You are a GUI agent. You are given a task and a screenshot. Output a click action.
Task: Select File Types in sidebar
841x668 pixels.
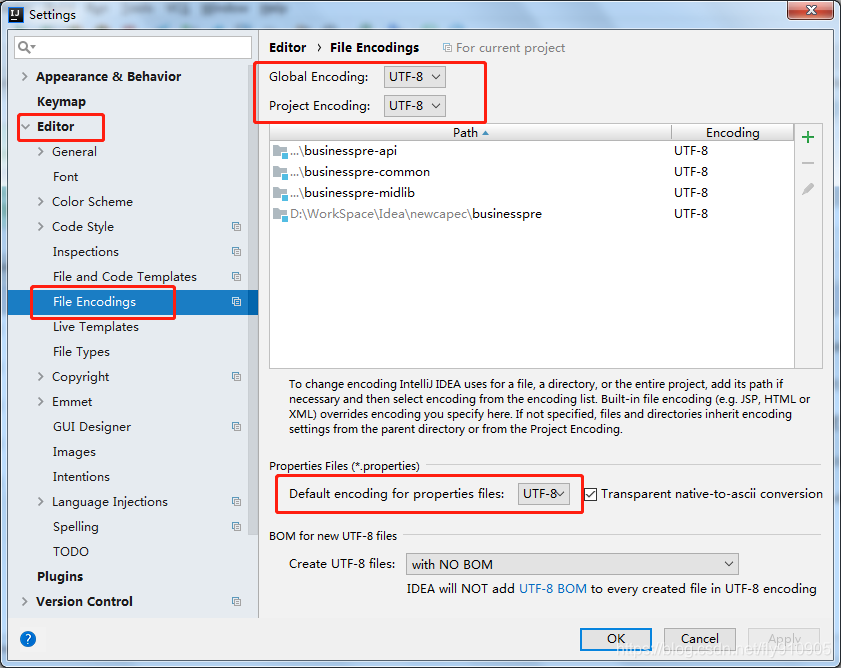81,351
